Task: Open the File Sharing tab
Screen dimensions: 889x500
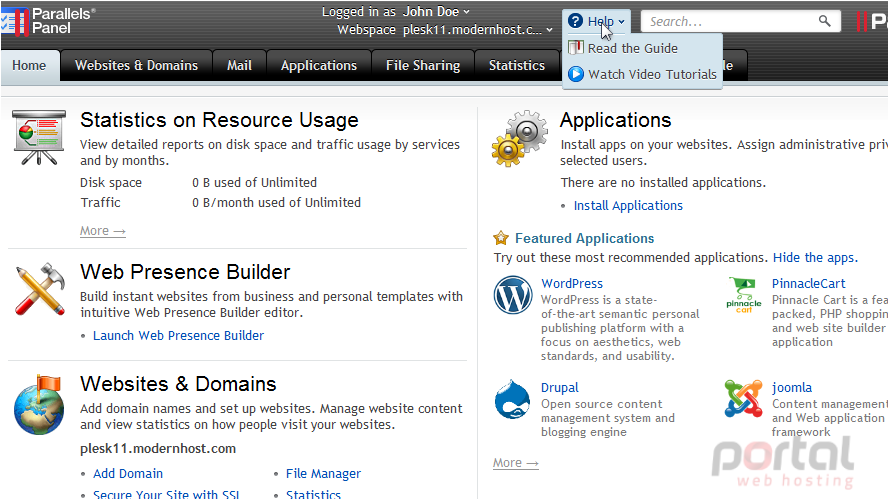Action: pos(423,65)
